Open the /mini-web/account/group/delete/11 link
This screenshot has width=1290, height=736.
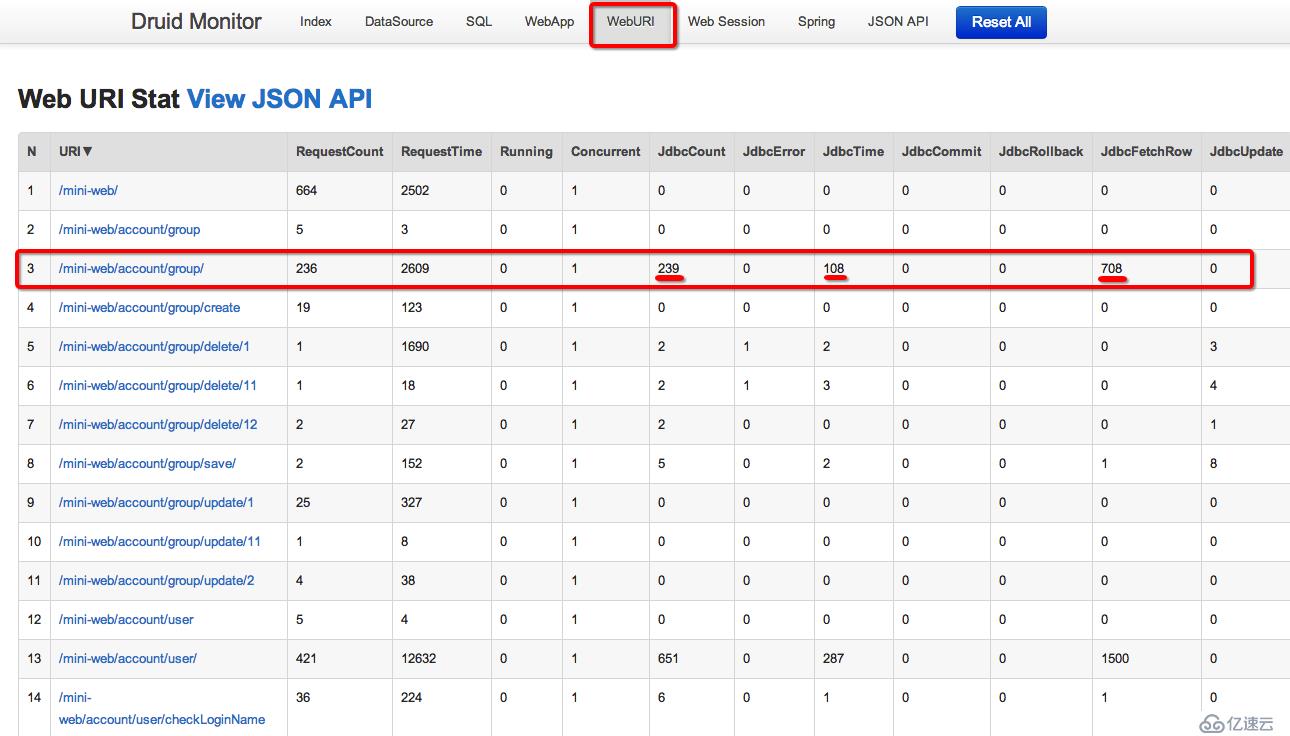158,385
